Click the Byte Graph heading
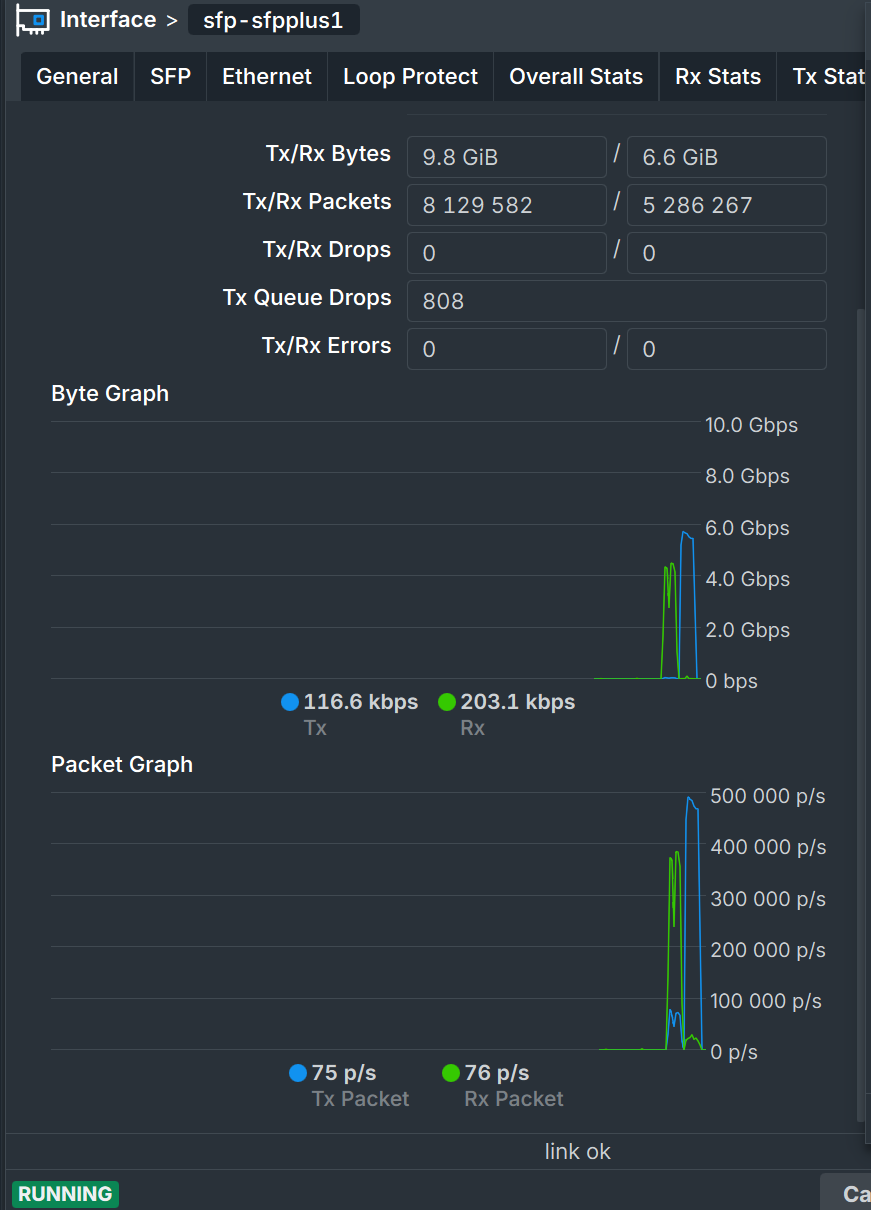 point(110,394)
